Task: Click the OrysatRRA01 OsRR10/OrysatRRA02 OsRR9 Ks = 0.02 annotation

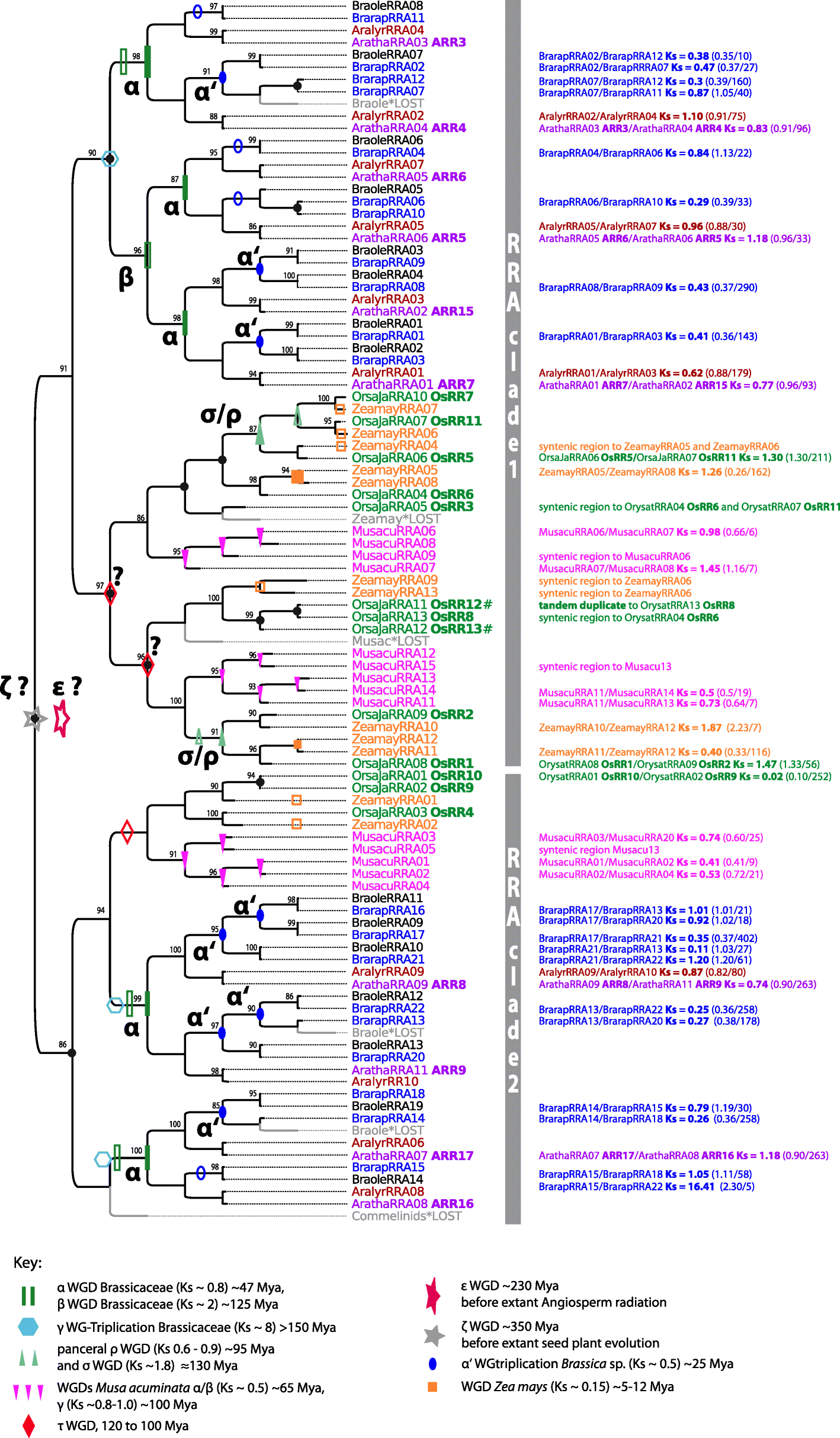Action: (685, 776)
